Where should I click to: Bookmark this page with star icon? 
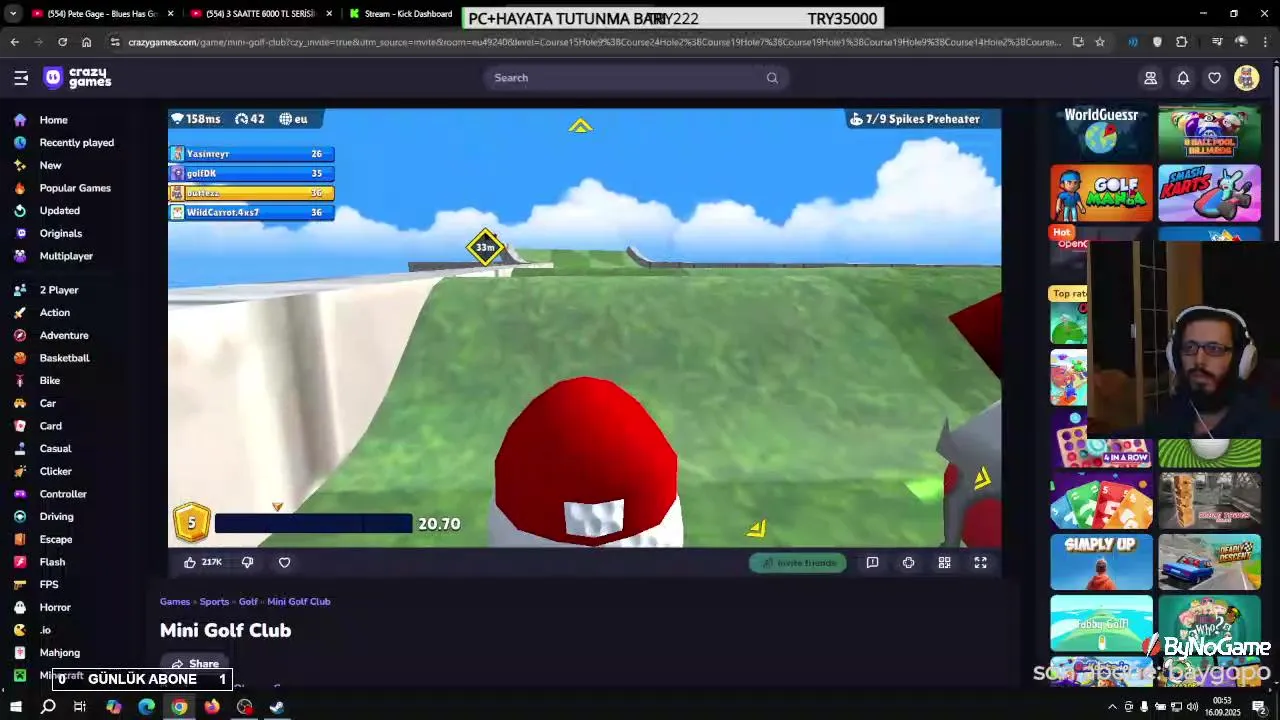(x=1100, y=42)
